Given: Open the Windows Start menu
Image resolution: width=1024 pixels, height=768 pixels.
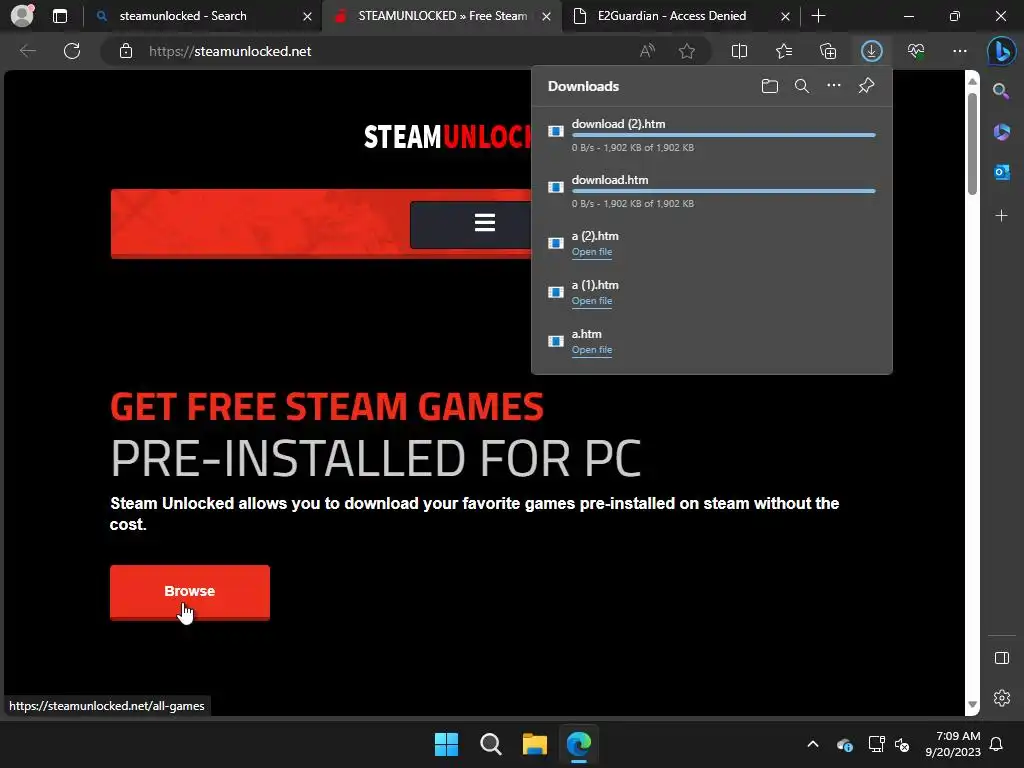Looking at the screenshot, I should coord(447,744).
